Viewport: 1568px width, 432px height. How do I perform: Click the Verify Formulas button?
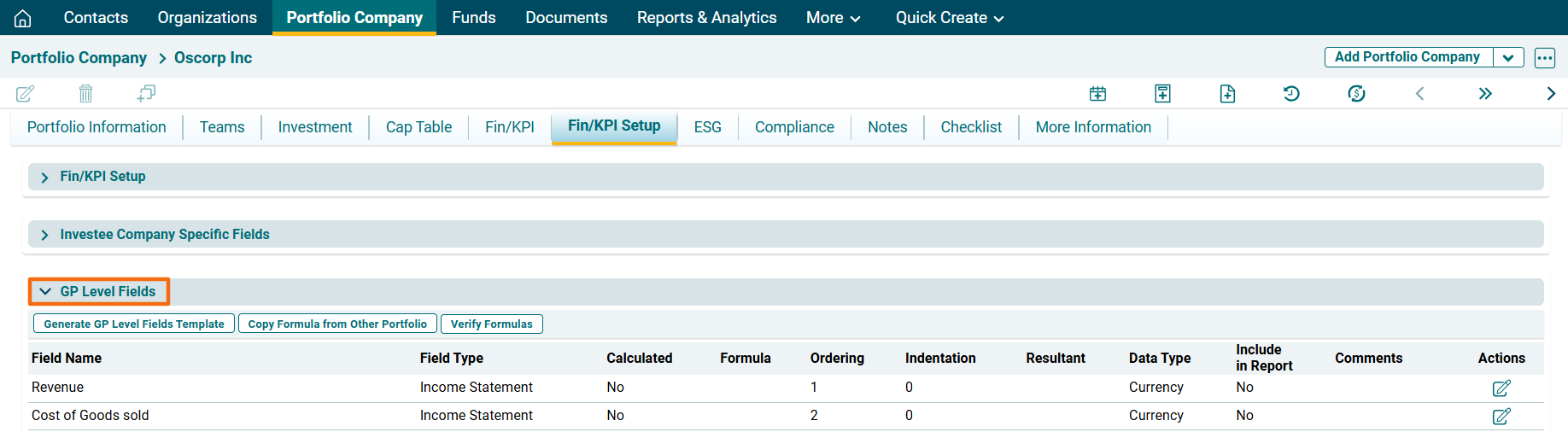coord(491,324)
